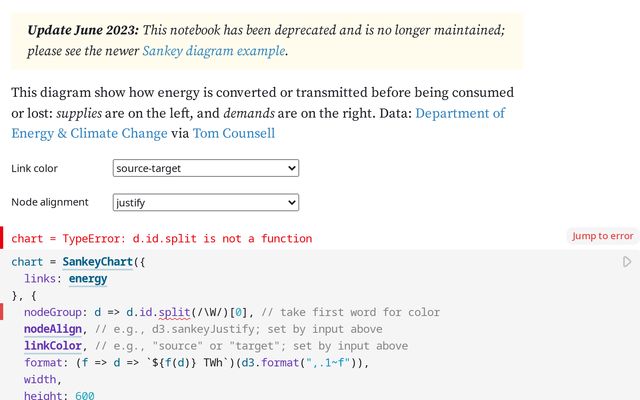
Task: Open the Node alignment dropdown
Action: (x=206, y=202)
